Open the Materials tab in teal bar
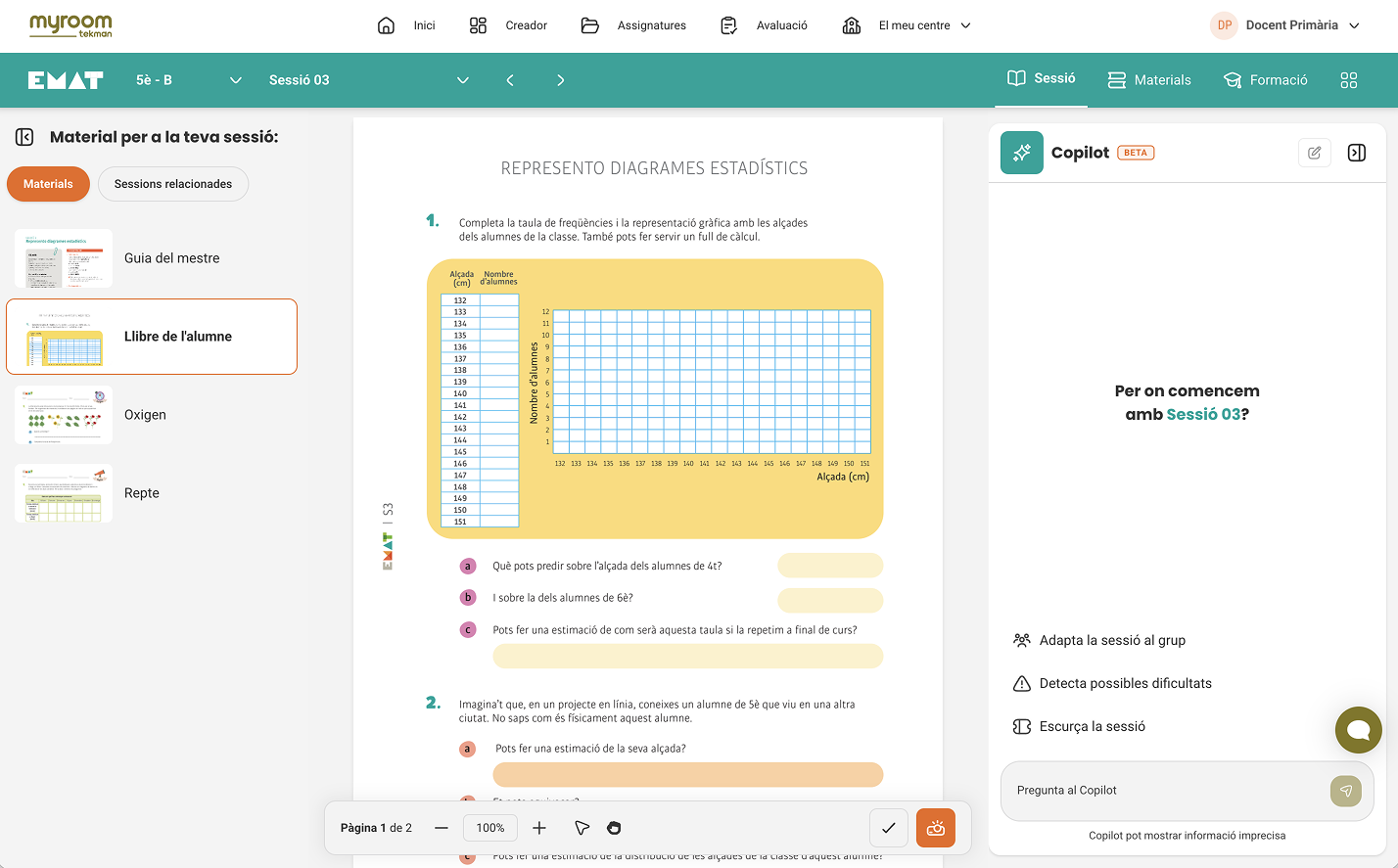The height and width of the screenshot is (868, 1398). coord(1149,80)
